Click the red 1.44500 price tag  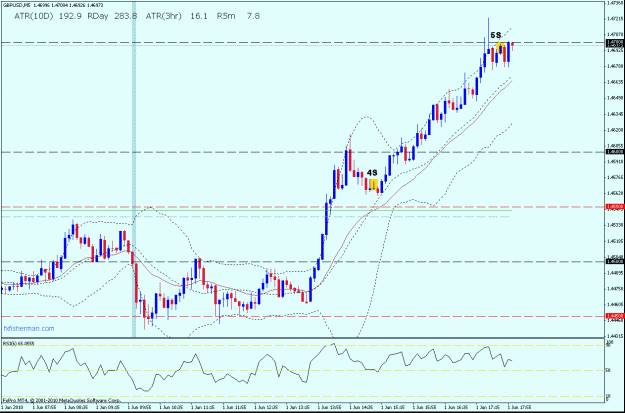(615, 316)
